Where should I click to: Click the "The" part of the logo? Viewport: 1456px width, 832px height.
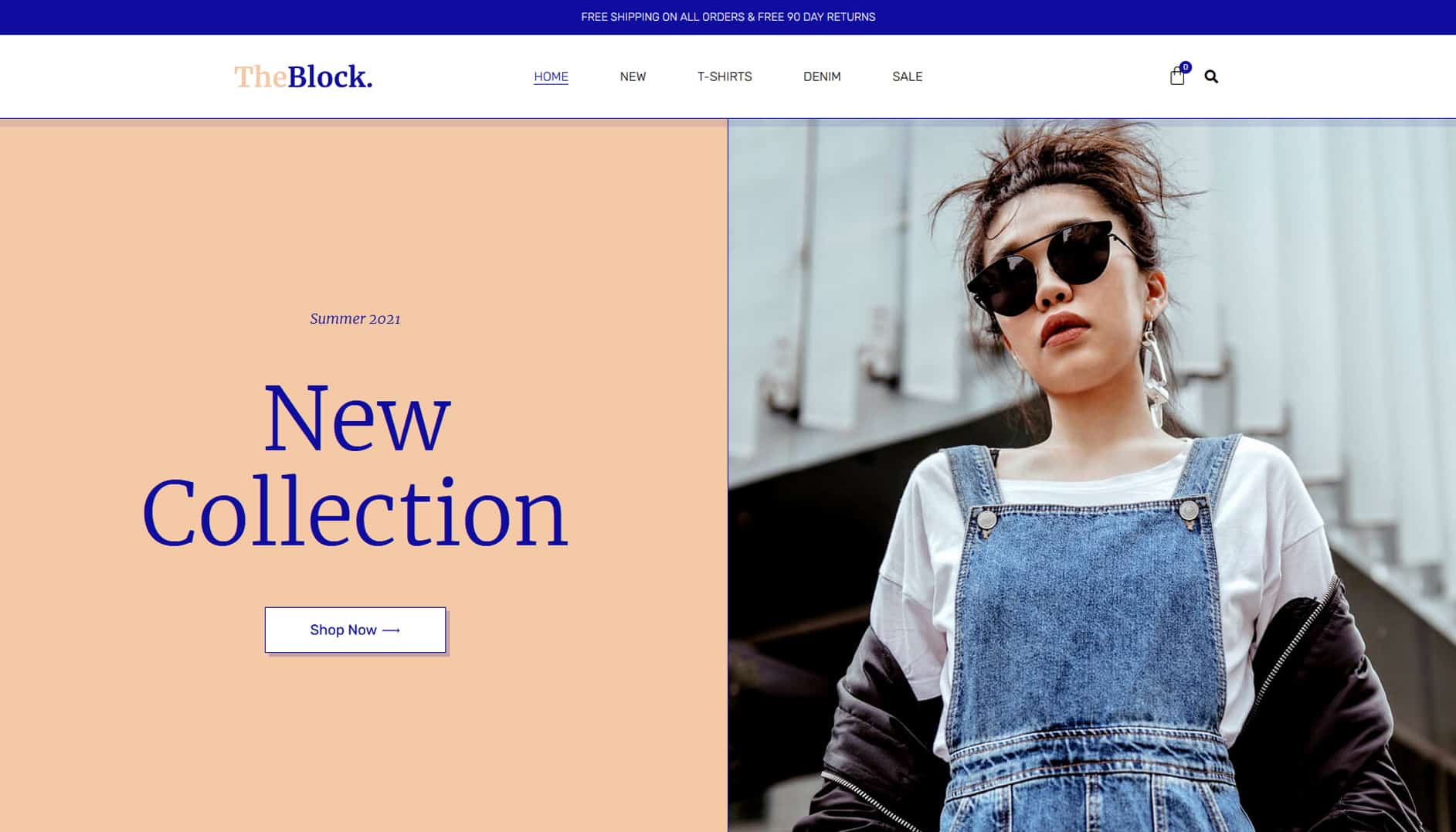[260, 76]
